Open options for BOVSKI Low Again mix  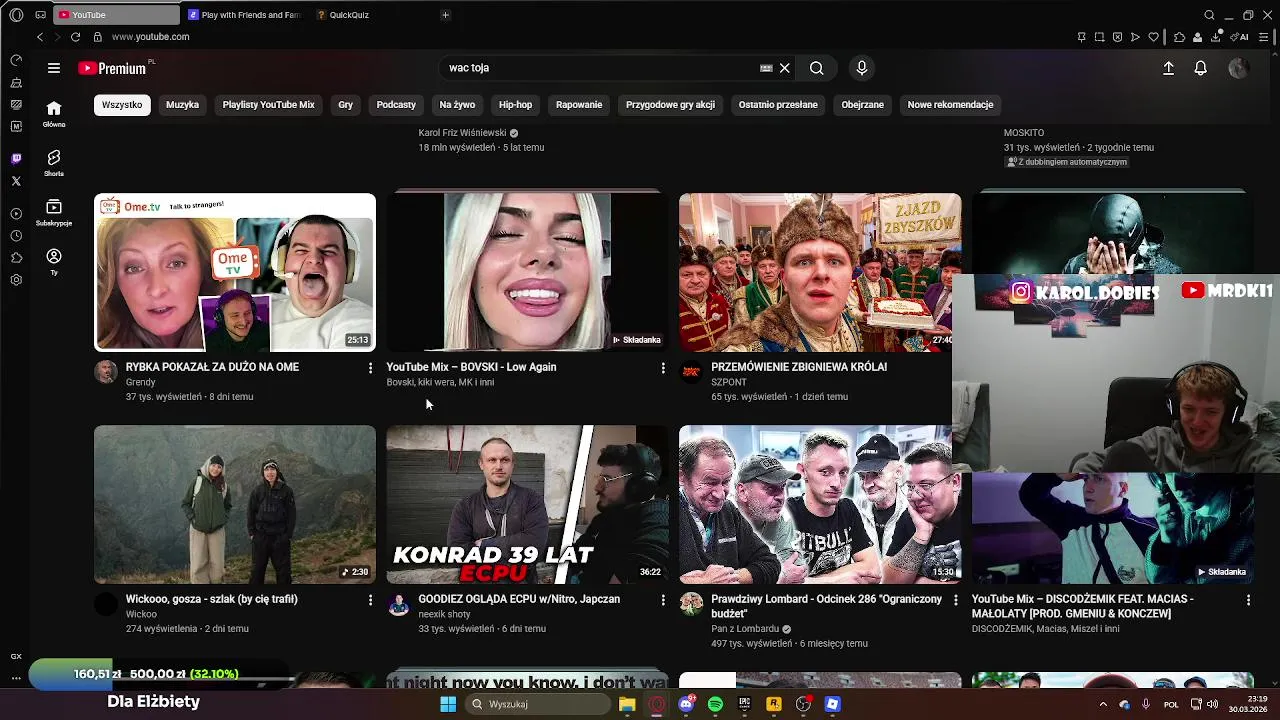[662, 368]
